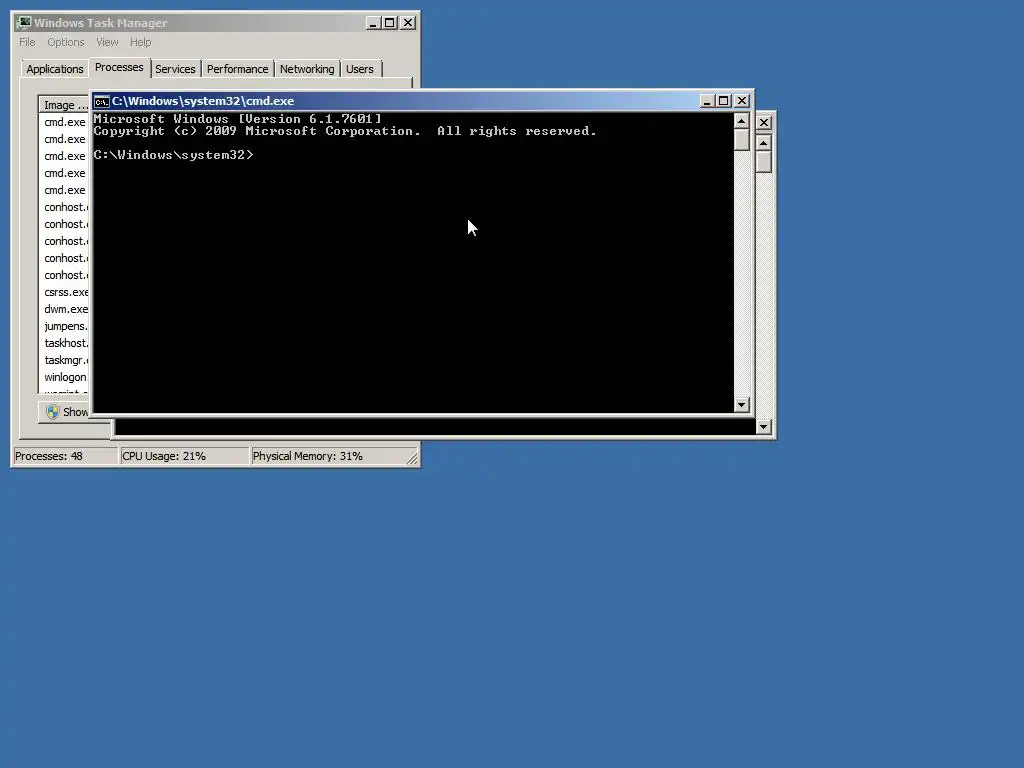
Task: Maximize the Windows Task Manager window
Action: tap(390, 23)
